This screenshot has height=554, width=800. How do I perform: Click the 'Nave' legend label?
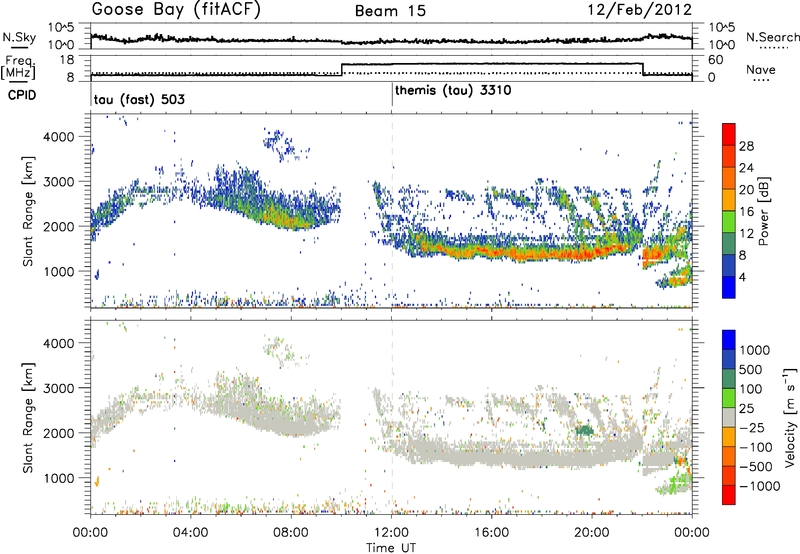pyautogui.click(x=761, y=70)
